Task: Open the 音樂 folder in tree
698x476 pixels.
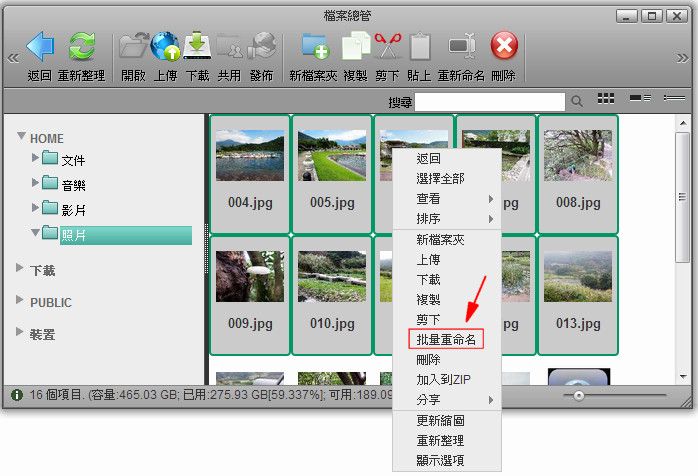Action: click(x=73, y=185)
